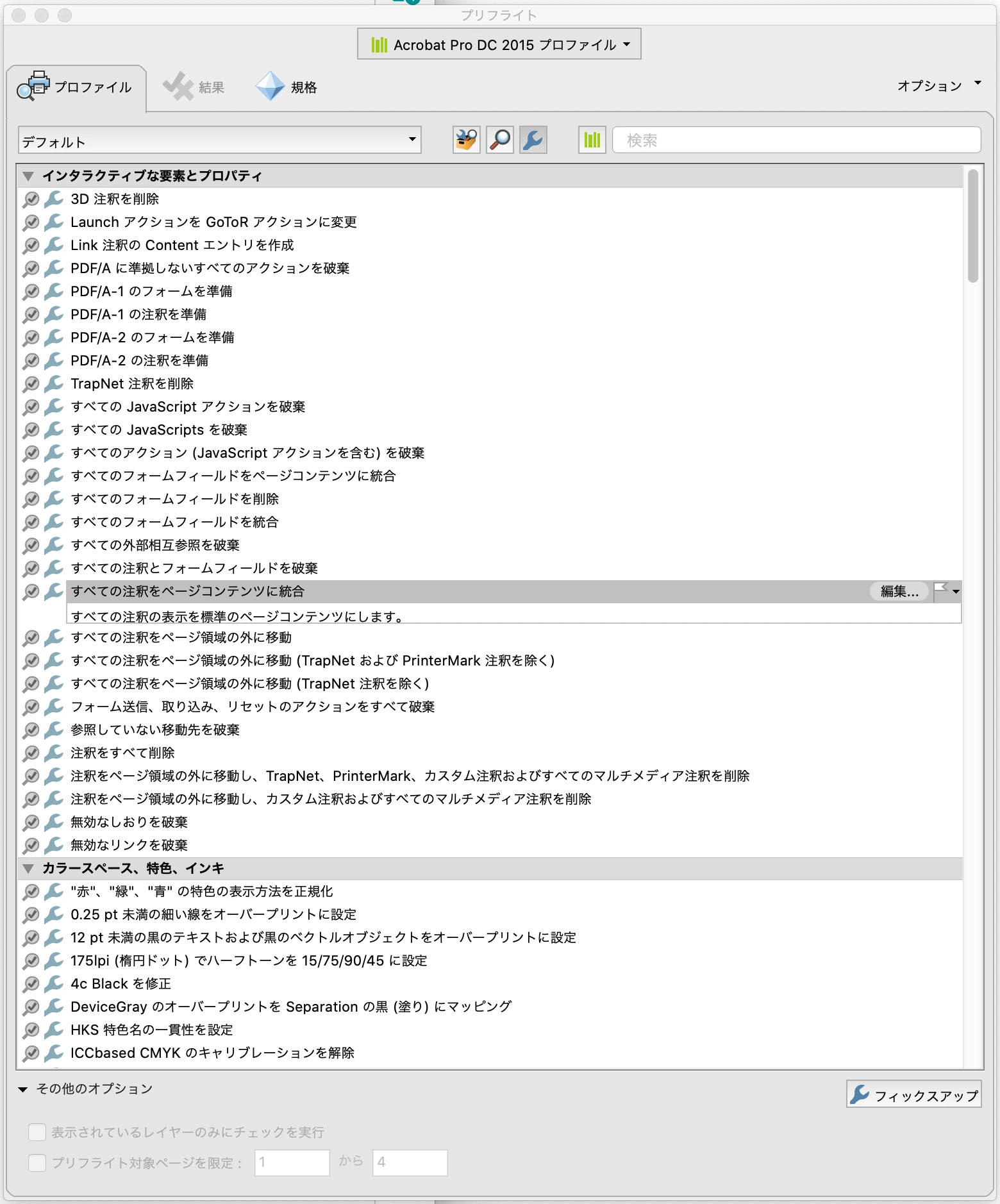Enable プリフライト対象ページを限定 checkbox
The height and width of the screenshot is (1204, 1000).
37,1162
